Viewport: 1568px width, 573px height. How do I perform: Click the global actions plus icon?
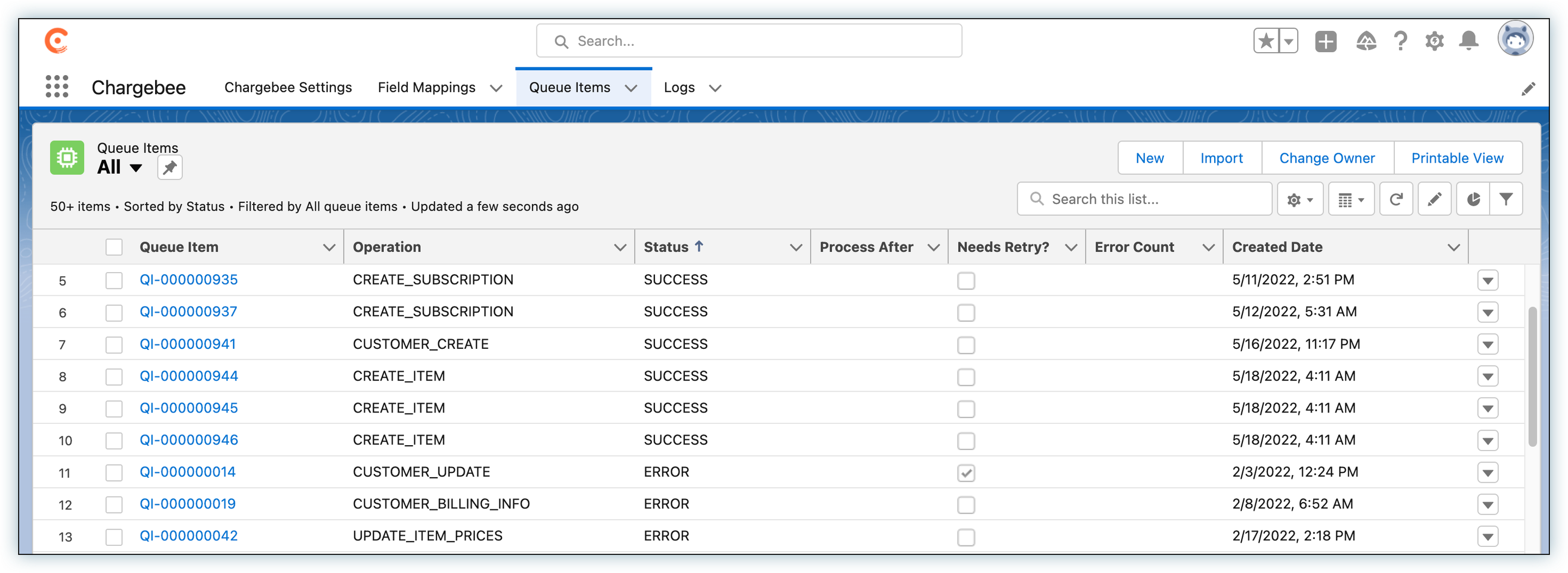pyautogui.click(x=1325, y=41)
